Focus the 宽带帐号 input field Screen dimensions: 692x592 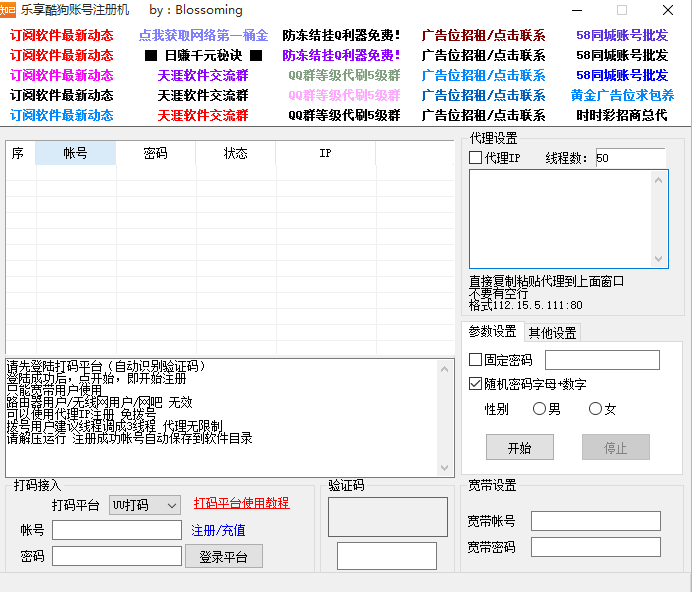(595, 521)
